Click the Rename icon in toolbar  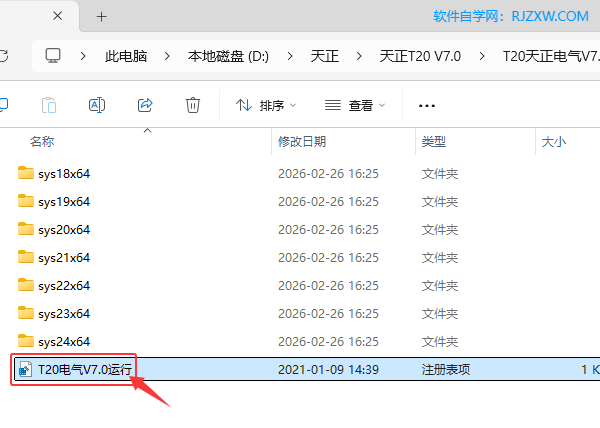[x=97, y=105]
